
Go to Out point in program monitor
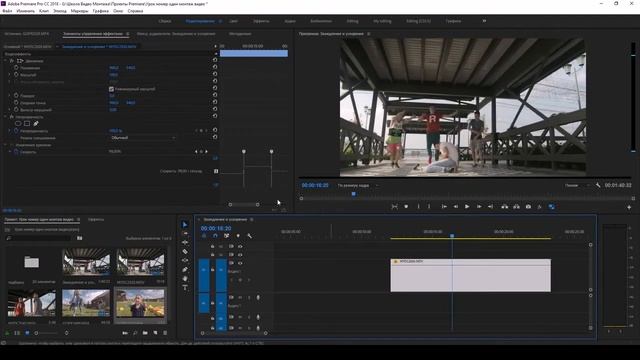[x=491, y=207]
